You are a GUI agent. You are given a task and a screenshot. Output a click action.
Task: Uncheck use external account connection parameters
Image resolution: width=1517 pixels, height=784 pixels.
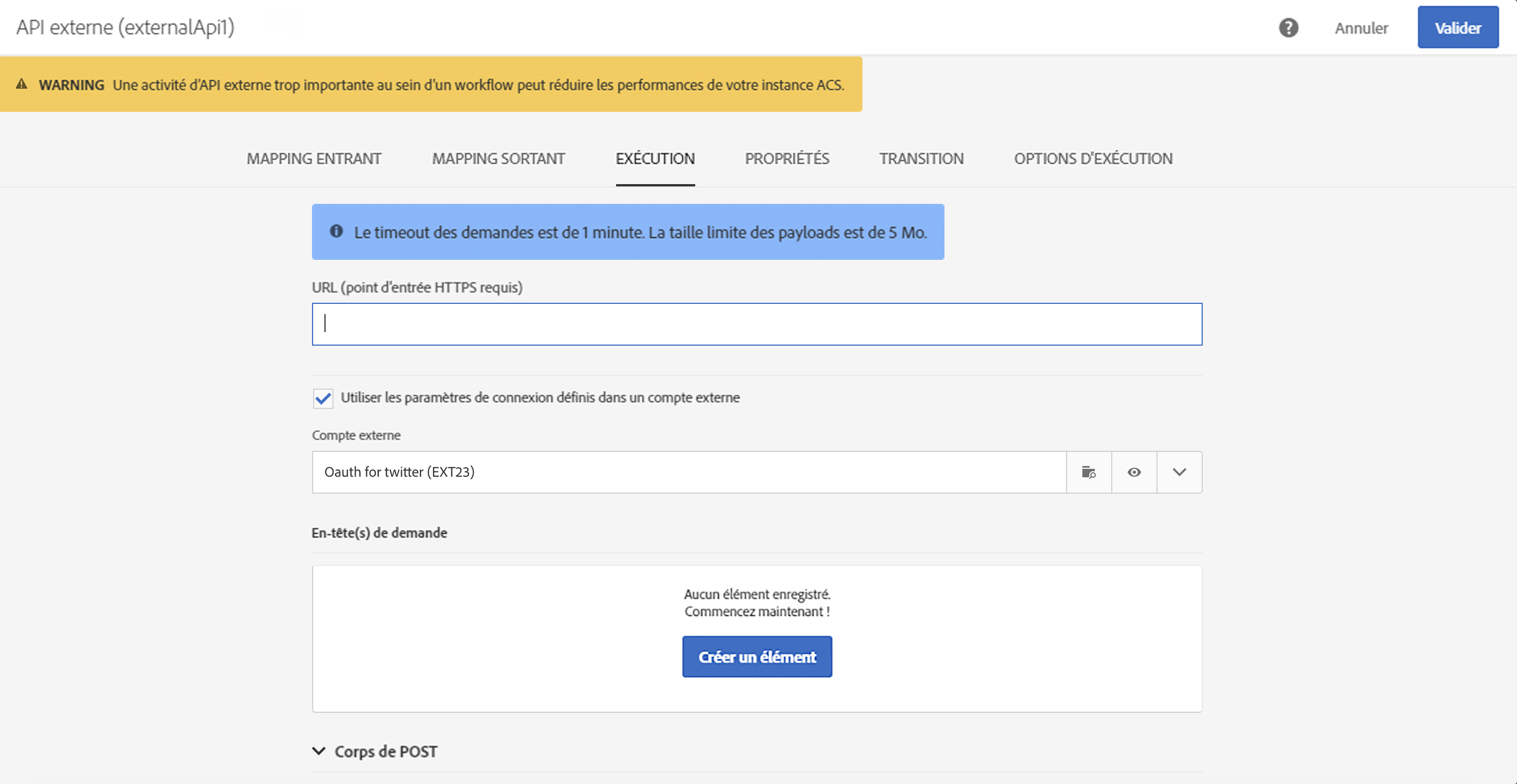[x=323, y=398]
